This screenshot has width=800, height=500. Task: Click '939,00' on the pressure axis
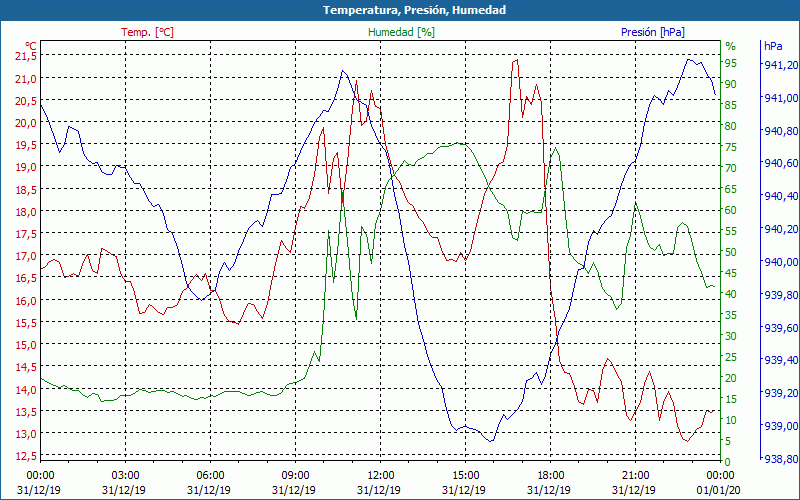click(780, 426)
